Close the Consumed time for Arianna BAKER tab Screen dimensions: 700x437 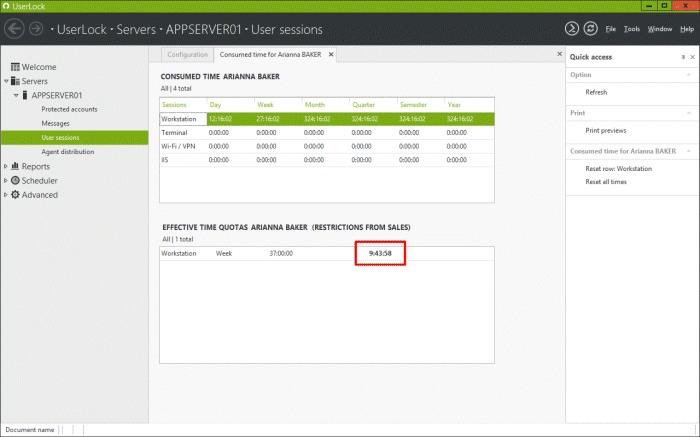[331, 54]
